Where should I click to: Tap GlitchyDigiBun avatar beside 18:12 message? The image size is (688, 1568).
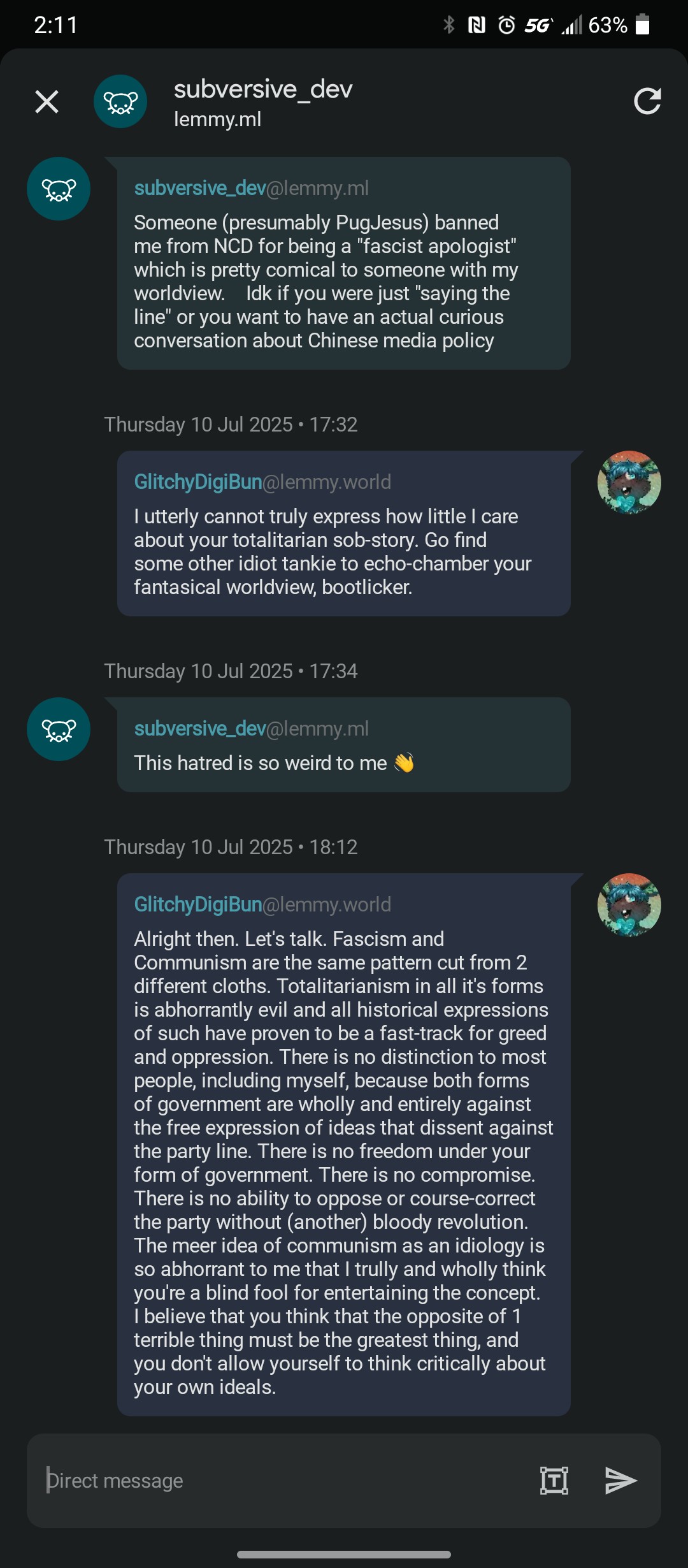point(629,905)
